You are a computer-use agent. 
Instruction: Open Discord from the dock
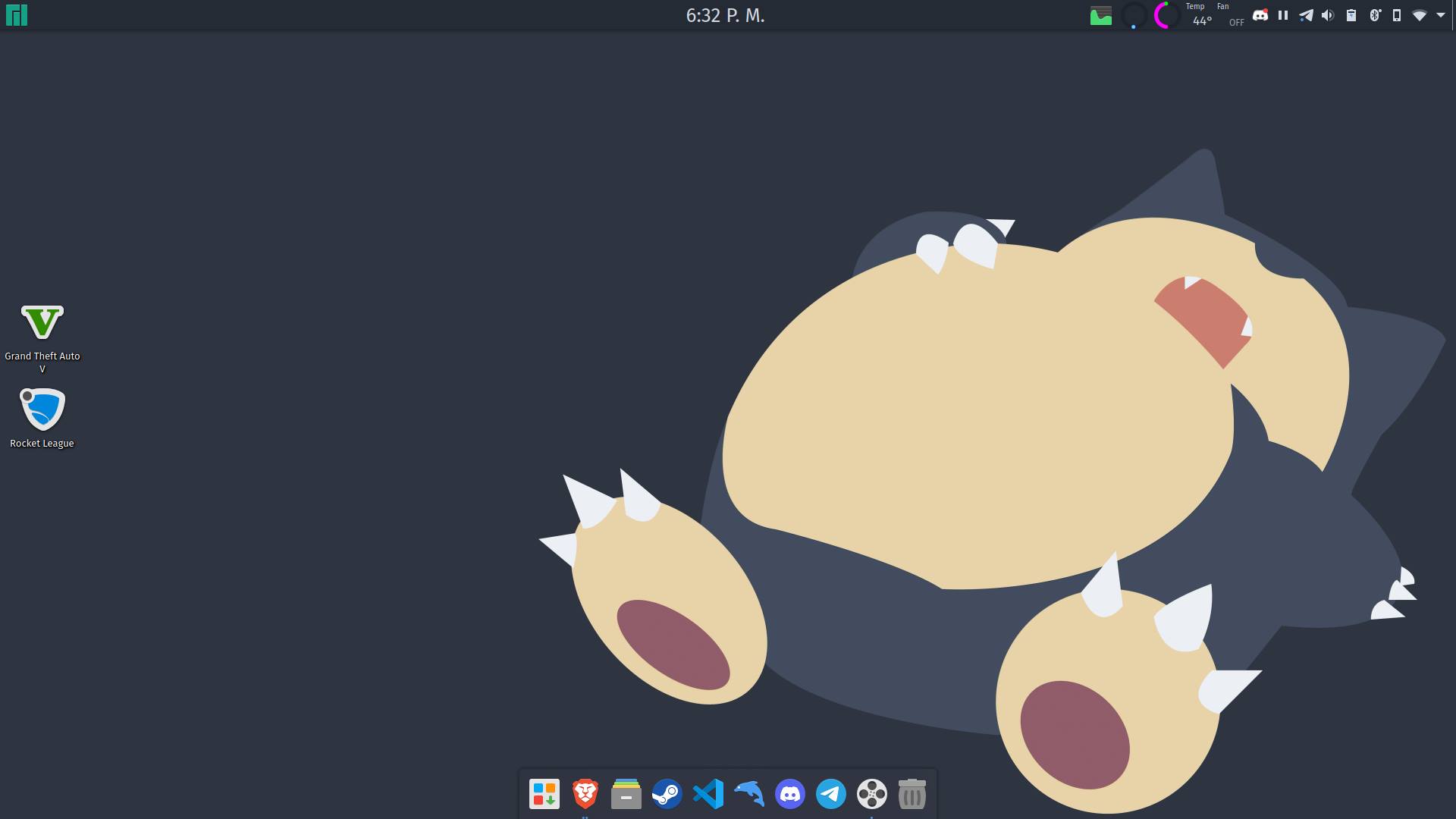coord(790,794)
